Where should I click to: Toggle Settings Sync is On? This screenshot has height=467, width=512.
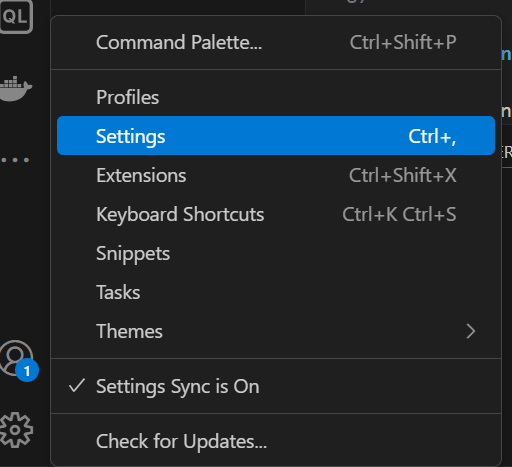(x=276, y=386)
